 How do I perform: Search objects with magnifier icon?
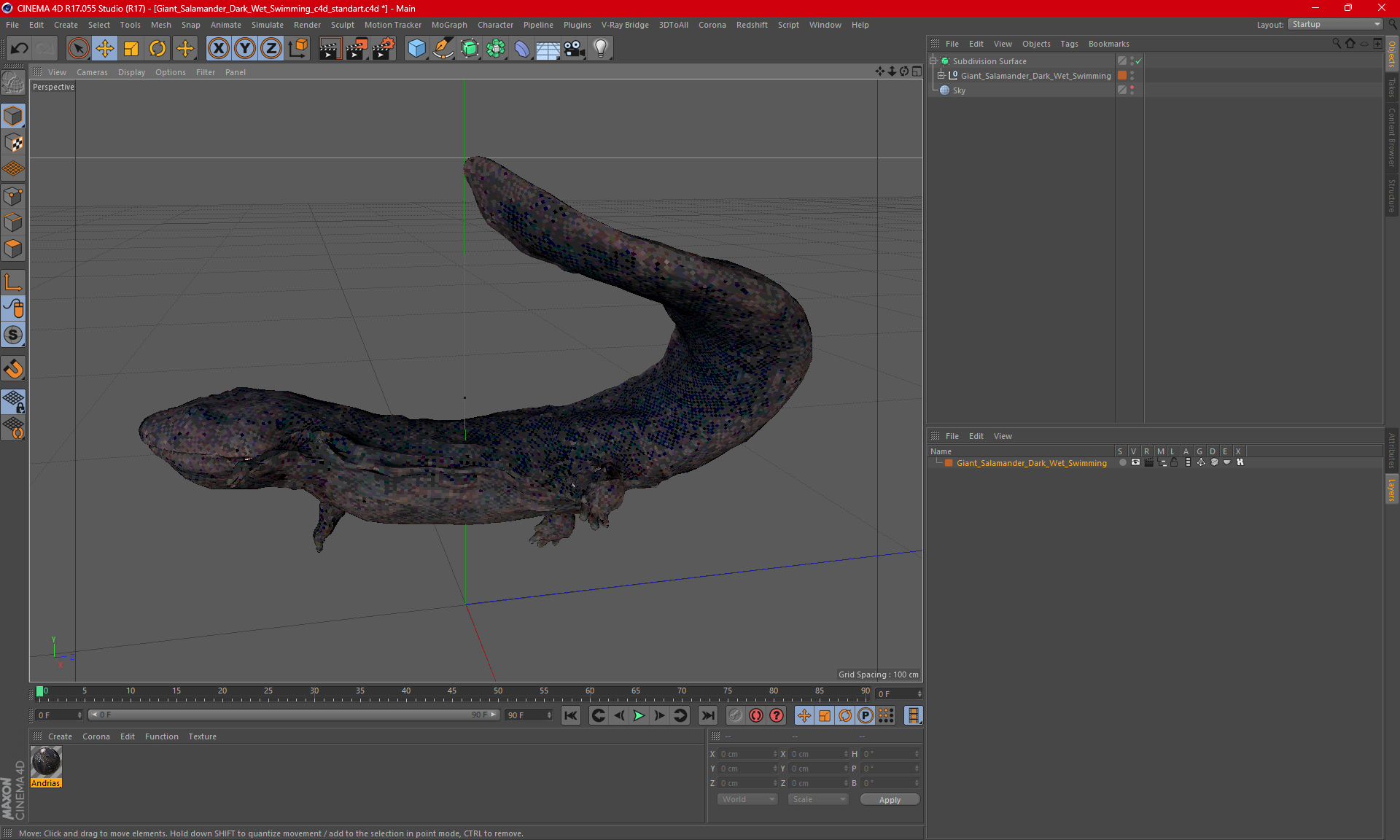(x=1337, y=44)
